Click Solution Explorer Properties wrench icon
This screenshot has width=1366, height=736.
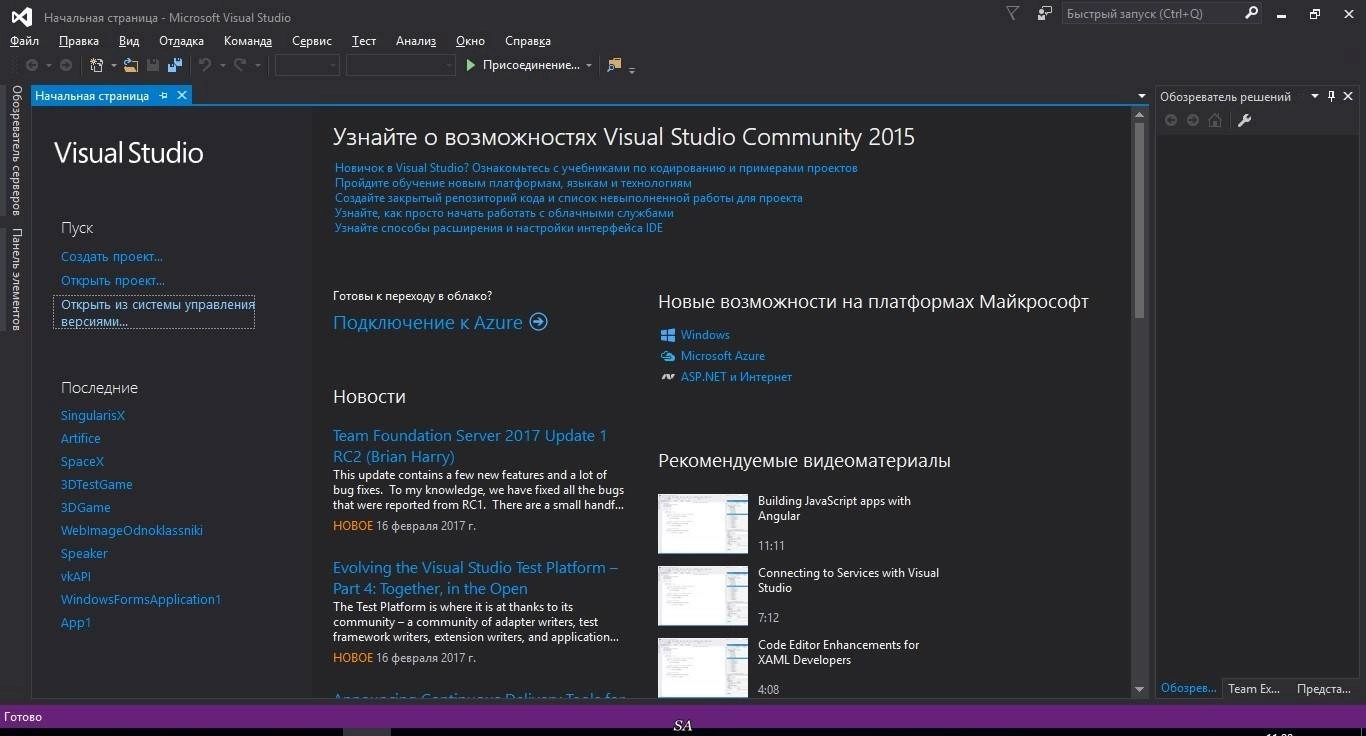point(1245,120)
